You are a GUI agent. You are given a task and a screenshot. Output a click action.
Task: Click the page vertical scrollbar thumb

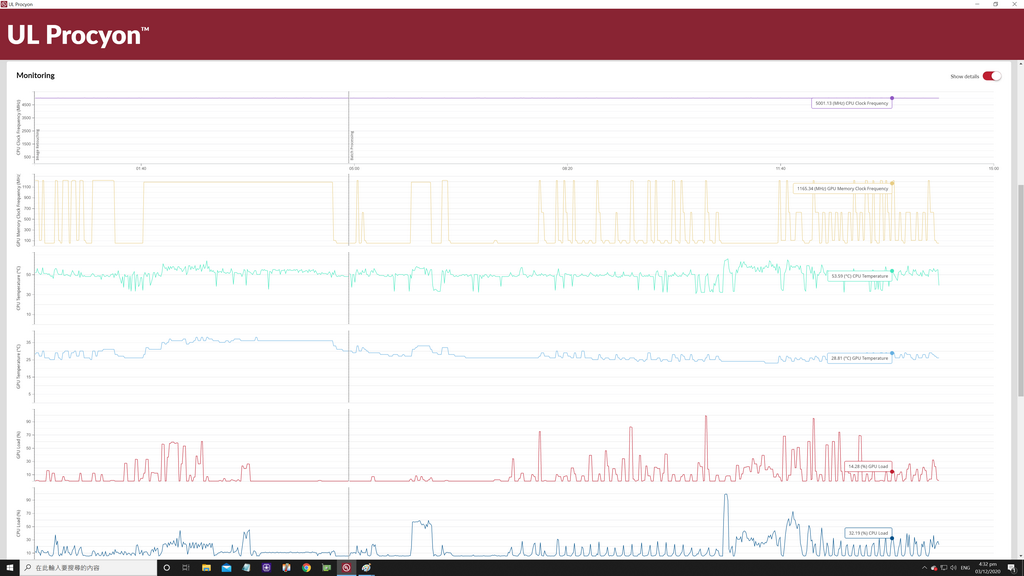1021,291
